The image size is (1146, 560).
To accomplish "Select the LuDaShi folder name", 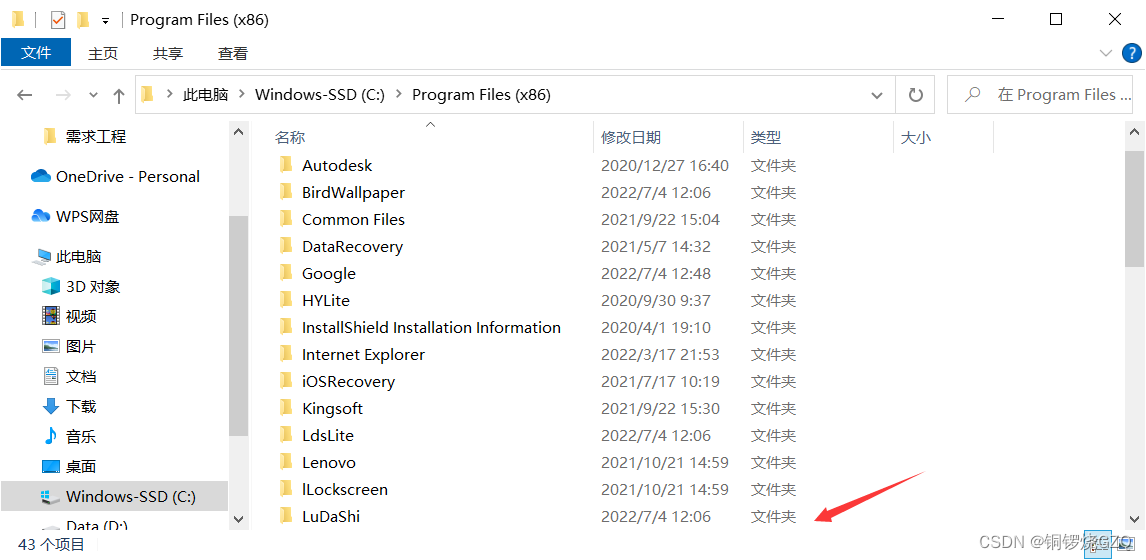I will coord(330,516).
